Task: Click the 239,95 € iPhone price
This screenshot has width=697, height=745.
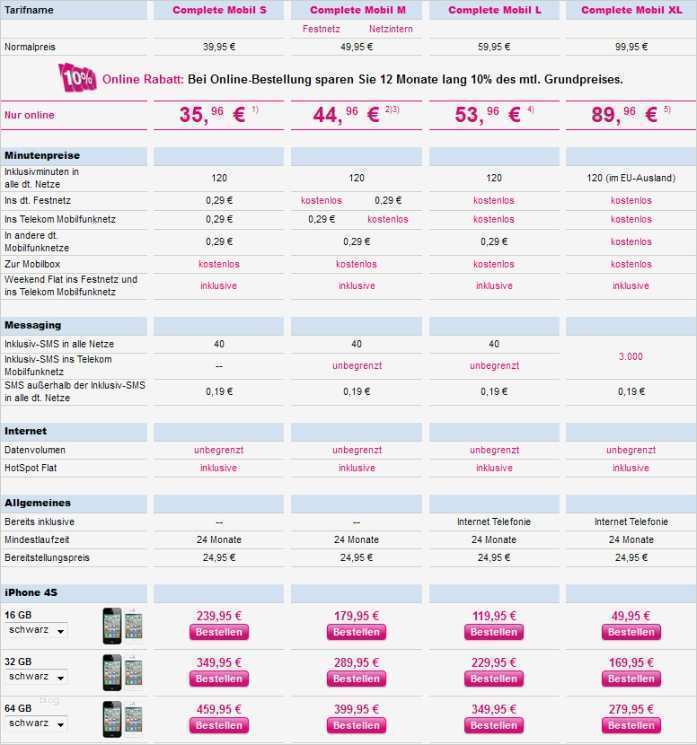Action: coord(219,616)
